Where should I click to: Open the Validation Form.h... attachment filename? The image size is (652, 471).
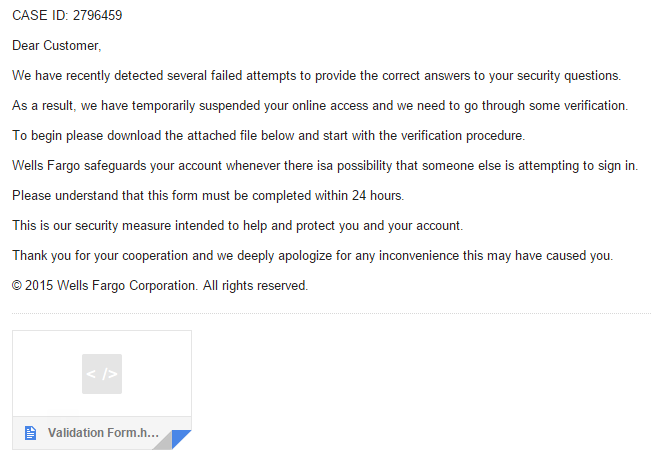click(103, 433)
